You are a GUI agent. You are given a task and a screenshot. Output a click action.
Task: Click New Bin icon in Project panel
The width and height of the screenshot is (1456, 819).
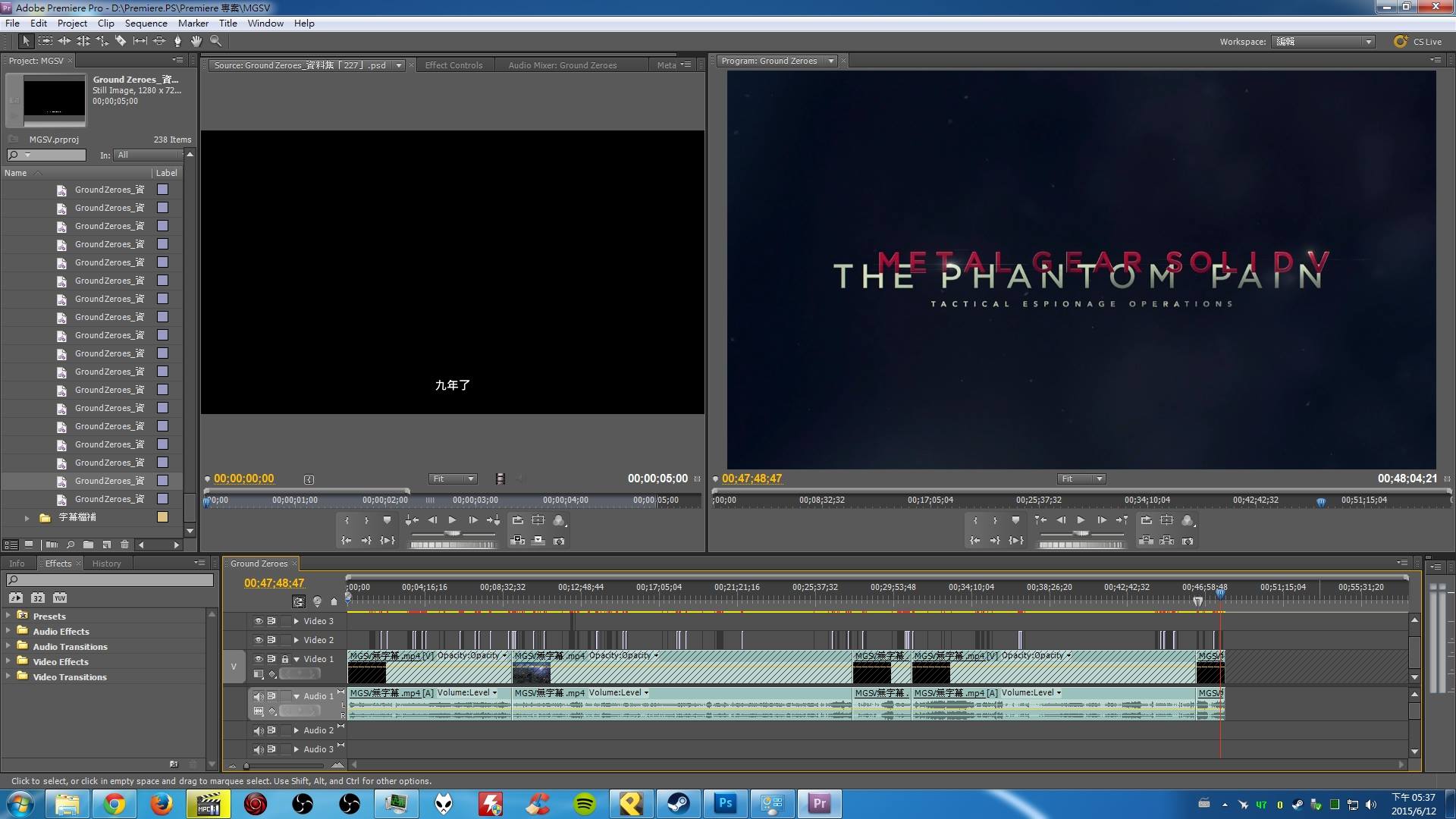[x=89, y=544]
